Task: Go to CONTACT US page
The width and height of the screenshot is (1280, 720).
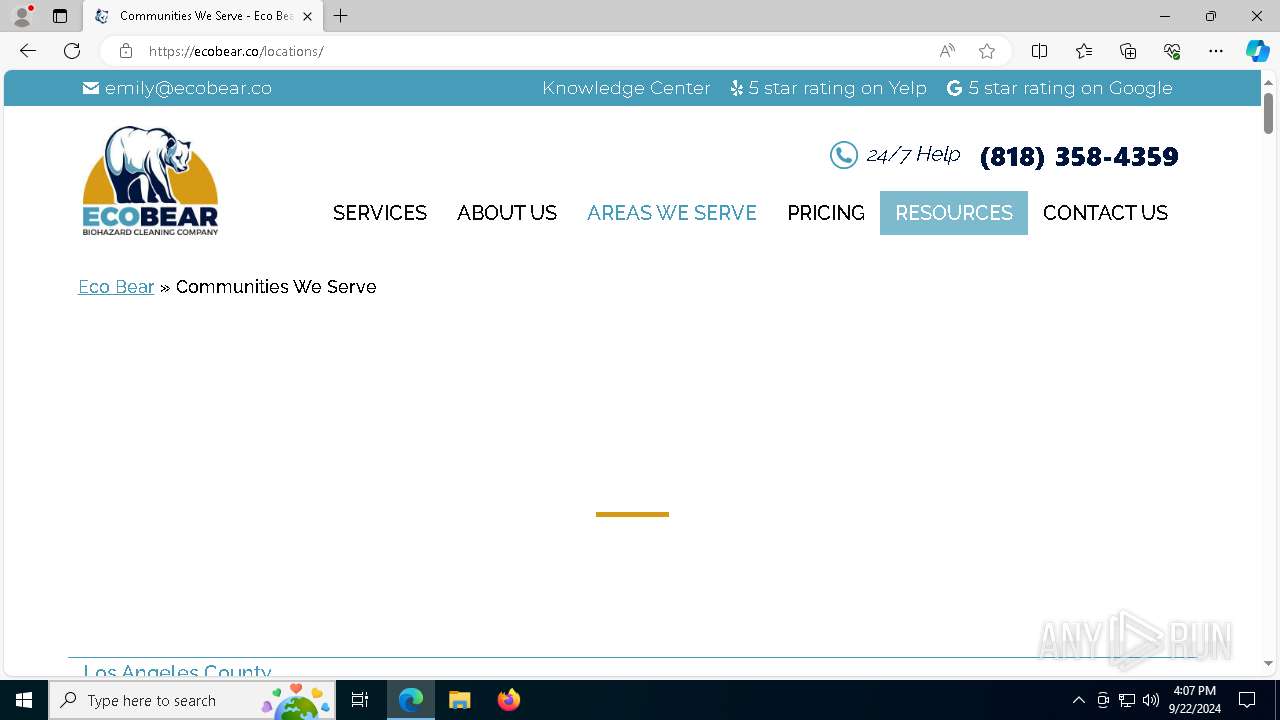Action: (1105, 213)
